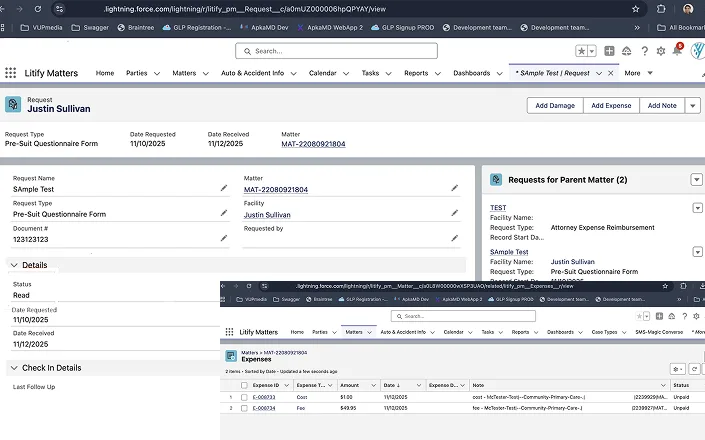Open Justin Sullivan Facility link

pyautogui.click(x=267, y=215)
